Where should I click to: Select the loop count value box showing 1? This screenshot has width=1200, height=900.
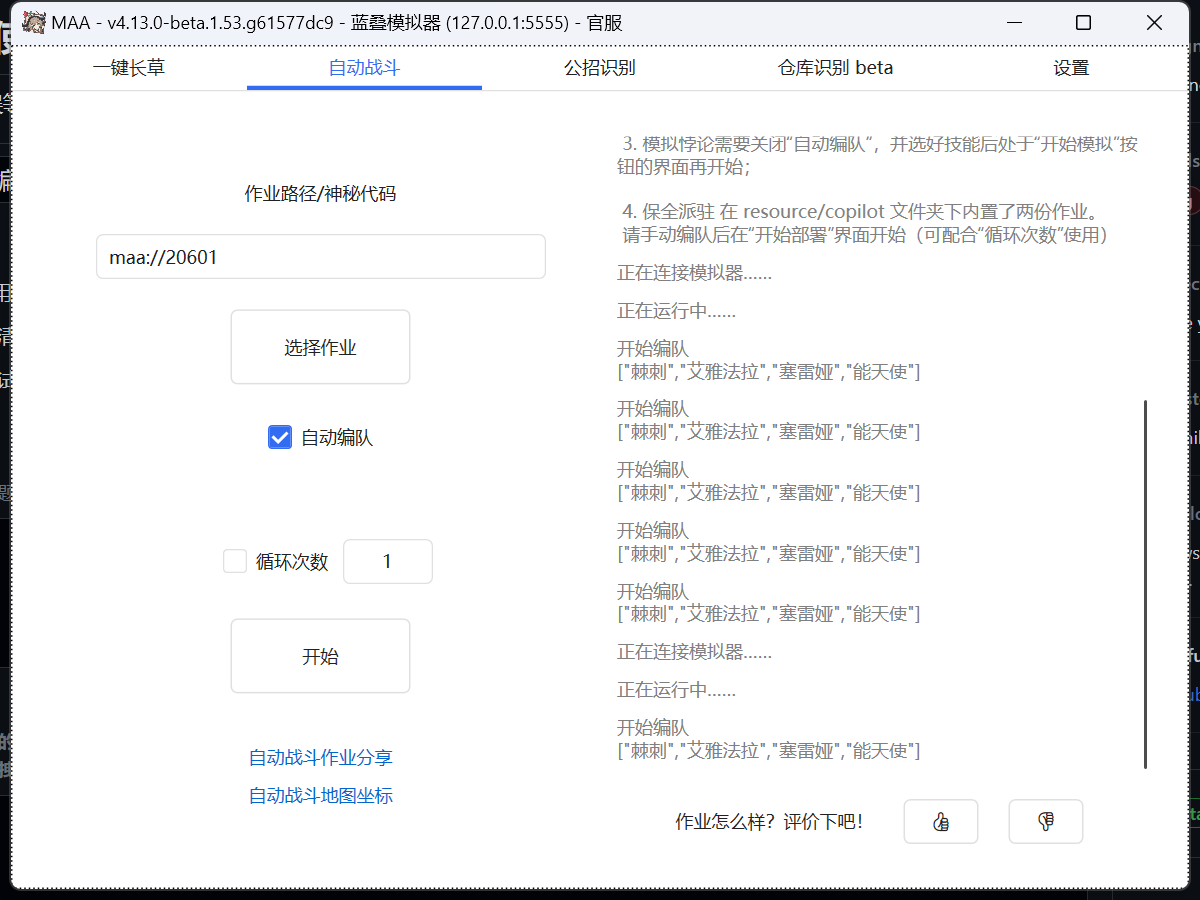click(x=388, y=561)
